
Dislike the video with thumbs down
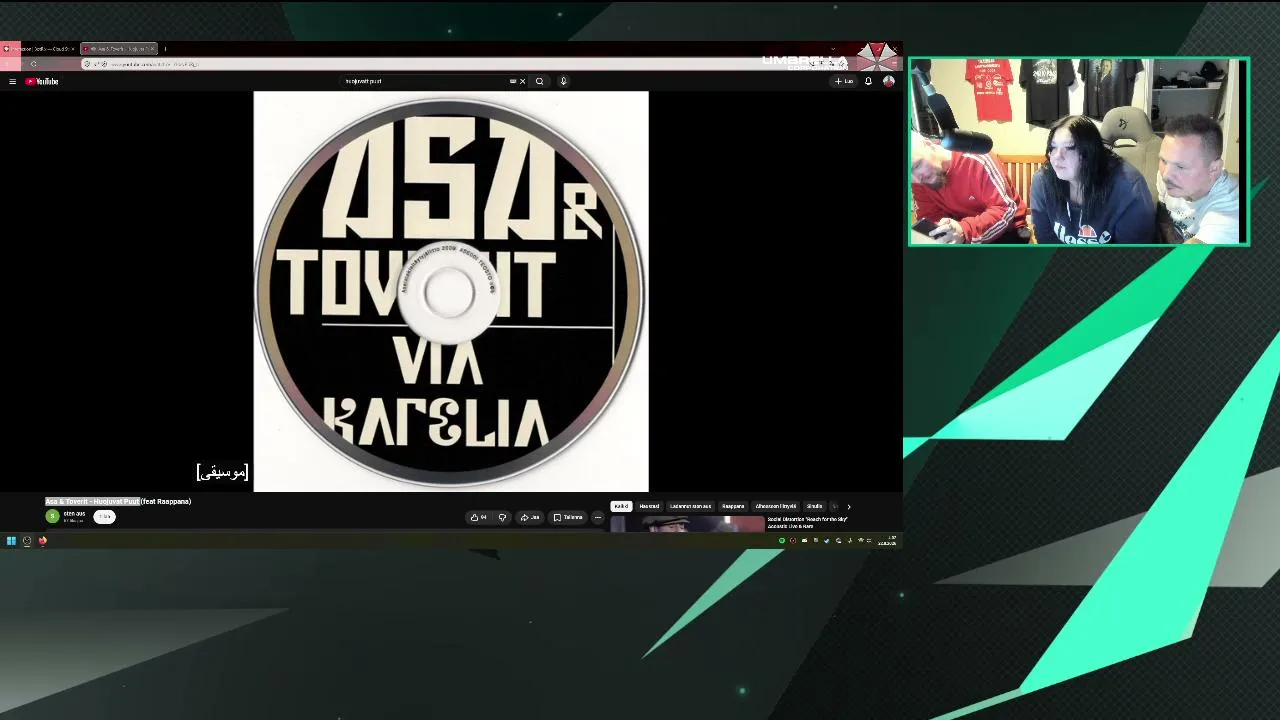point(502,517)
